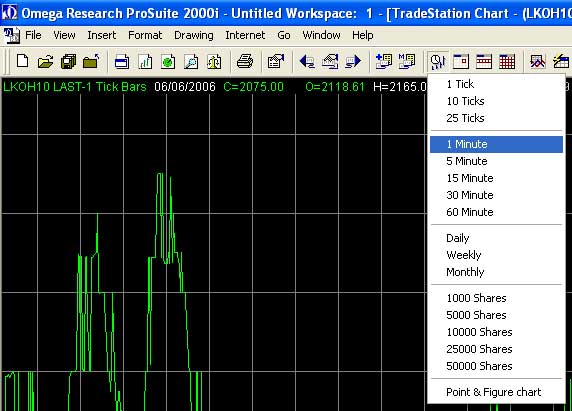This screenshot has height=411, width=572.
Task: Click the balance scale window icon
Action: point(214,61)
